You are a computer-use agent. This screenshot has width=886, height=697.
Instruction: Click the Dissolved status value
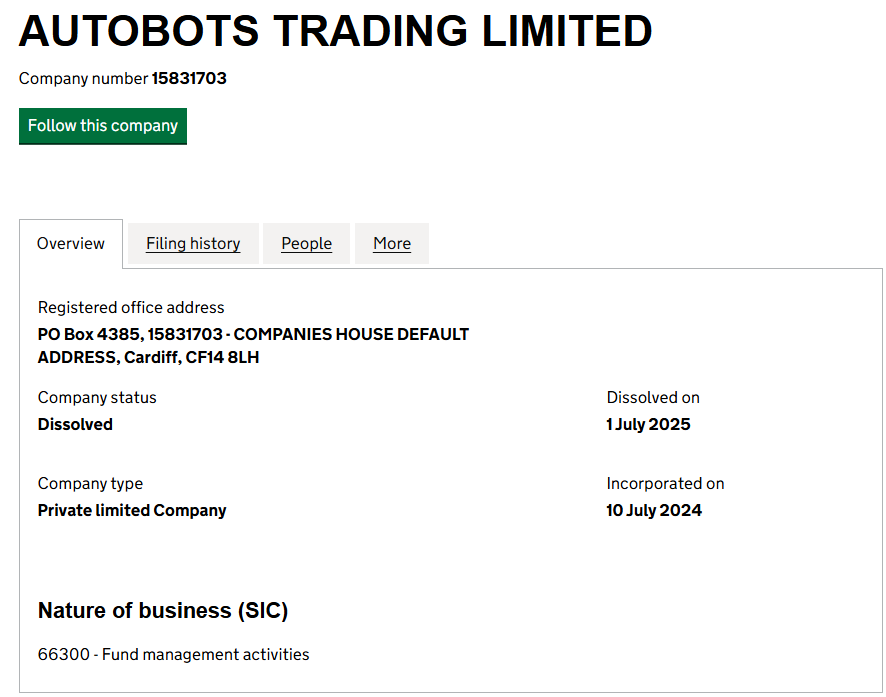(75, 424)
